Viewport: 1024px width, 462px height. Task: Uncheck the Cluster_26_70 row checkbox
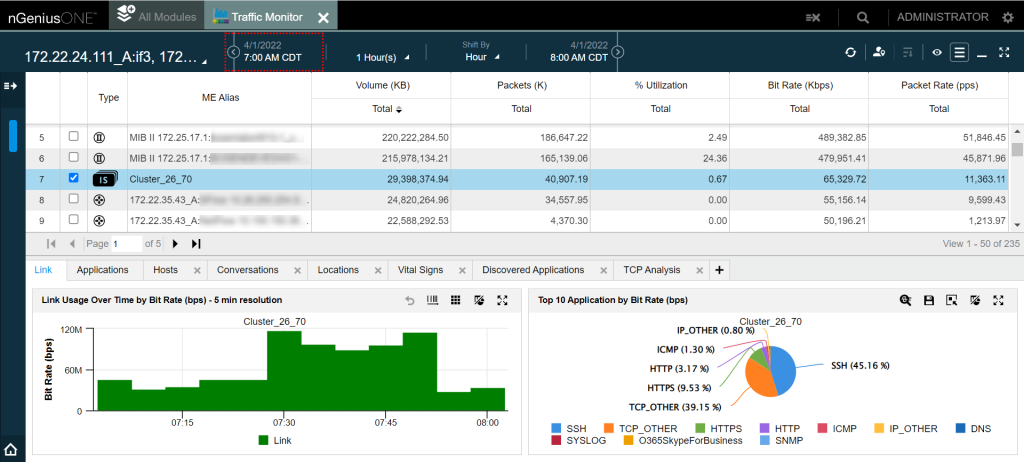coord(74,178)
